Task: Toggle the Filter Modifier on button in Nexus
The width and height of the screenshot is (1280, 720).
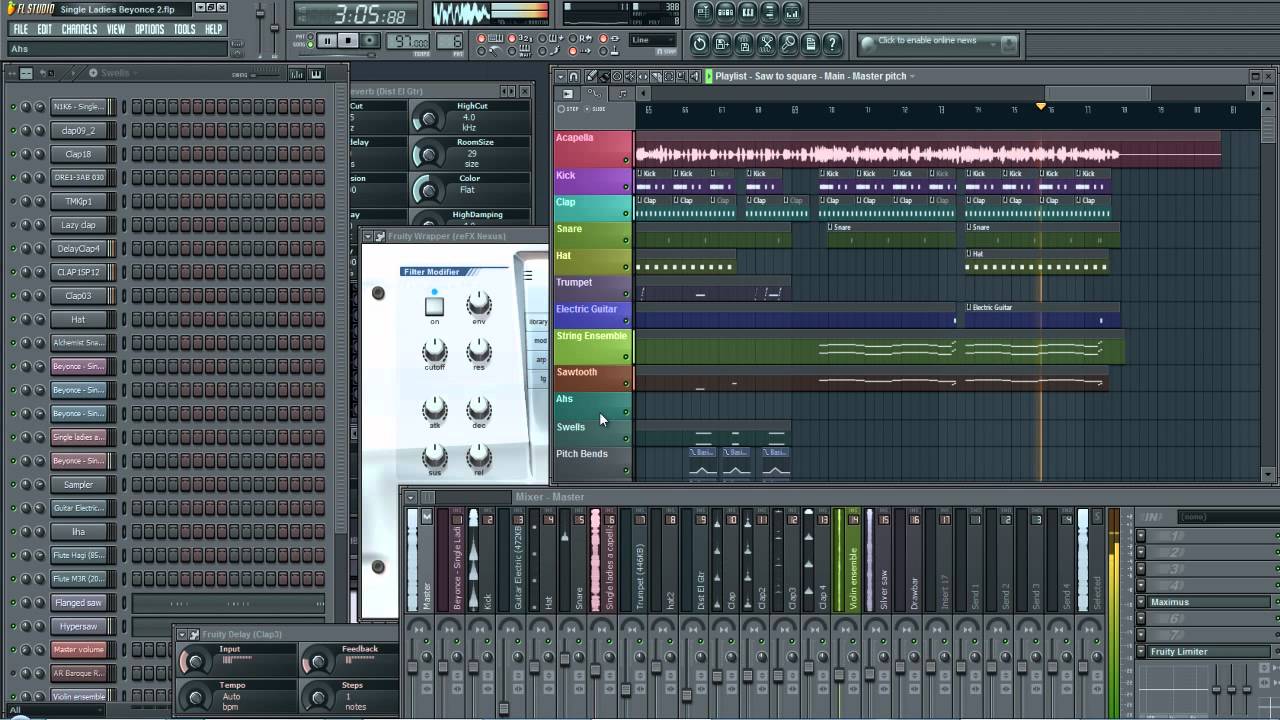Action: (x=434, y=306)
